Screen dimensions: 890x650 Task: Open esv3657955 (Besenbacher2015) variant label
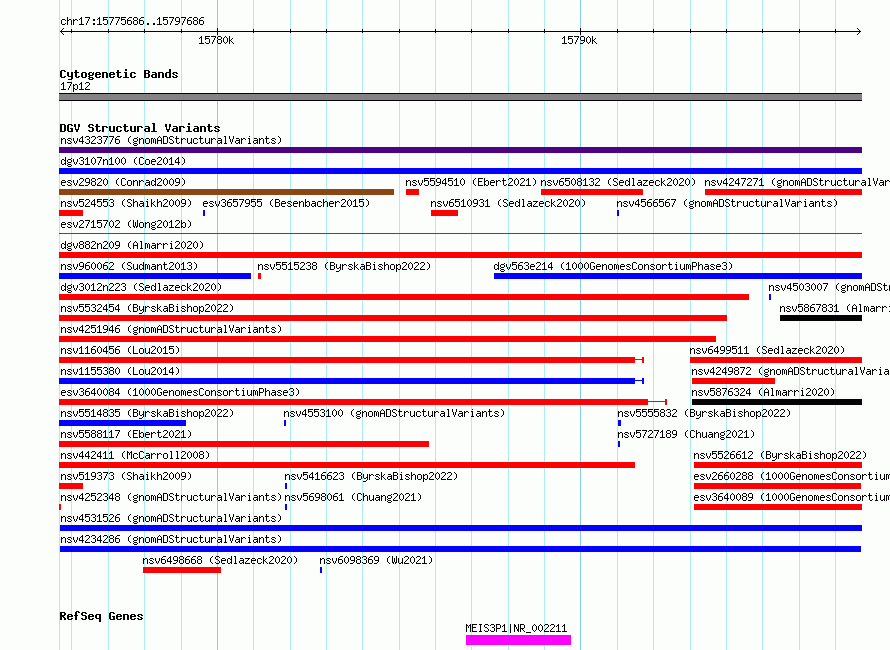tap(286, 203)
